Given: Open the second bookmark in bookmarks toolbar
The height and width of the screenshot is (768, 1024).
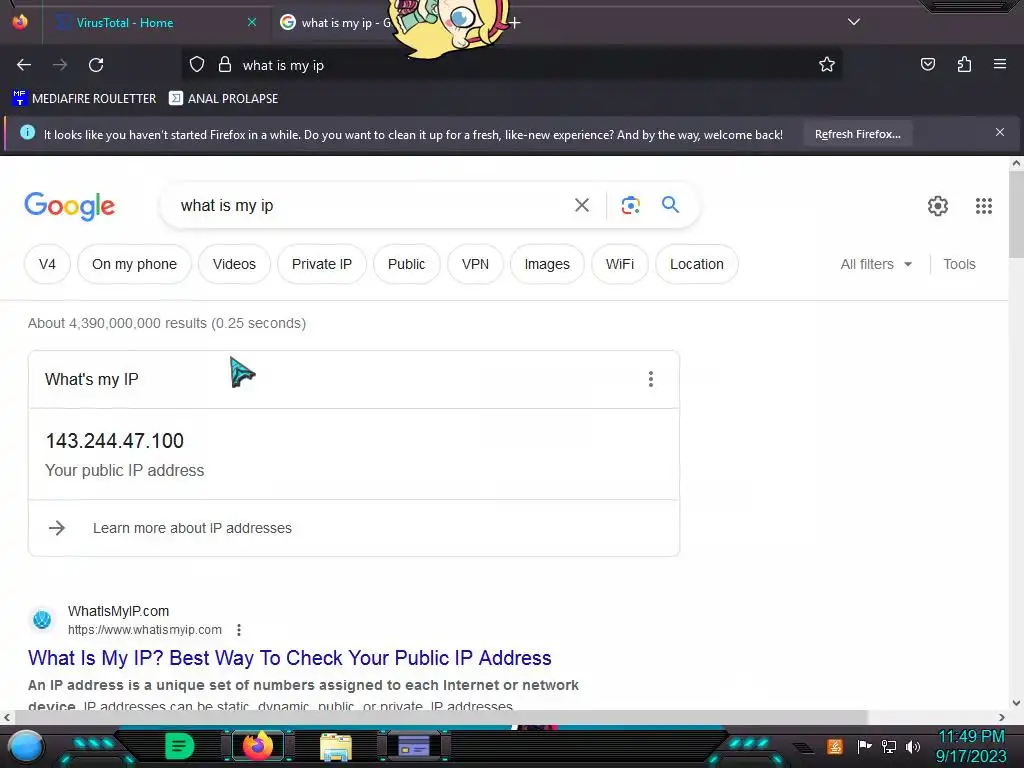Looking at the screenshot, I should pyautogui.click(x=223, y=99).
